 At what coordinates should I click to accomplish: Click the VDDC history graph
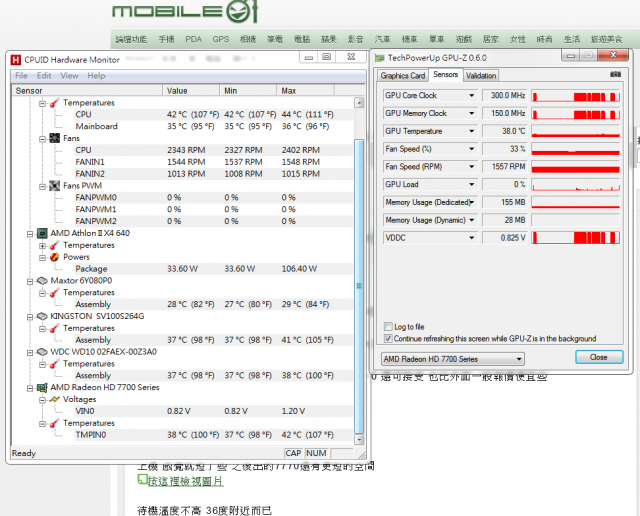click(x=576, y=238)
